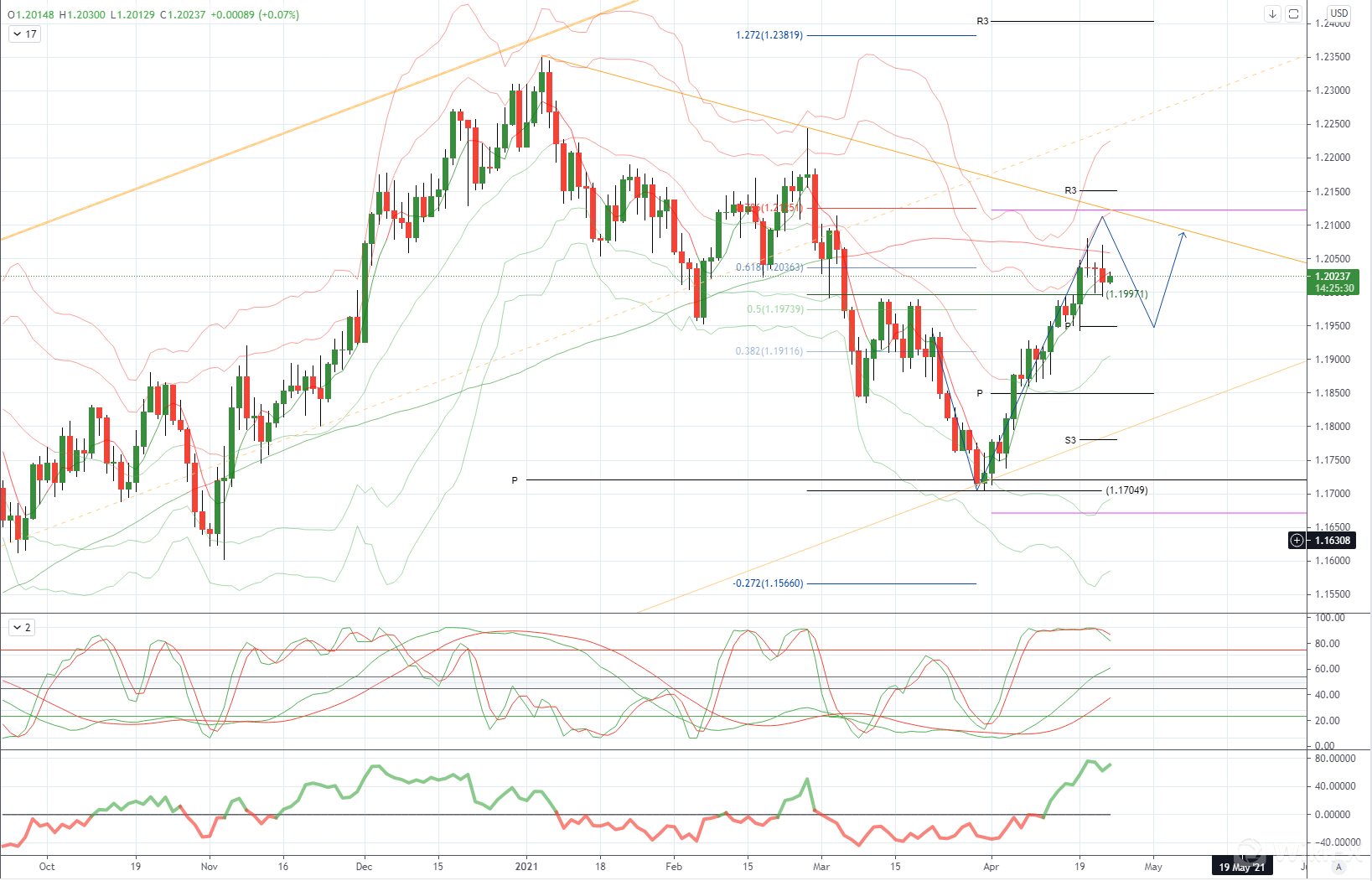Screen dimensions: 1372x881
Task: Select the 0.5(1.19739) Fibonacci level
Action: click(774, 309)
